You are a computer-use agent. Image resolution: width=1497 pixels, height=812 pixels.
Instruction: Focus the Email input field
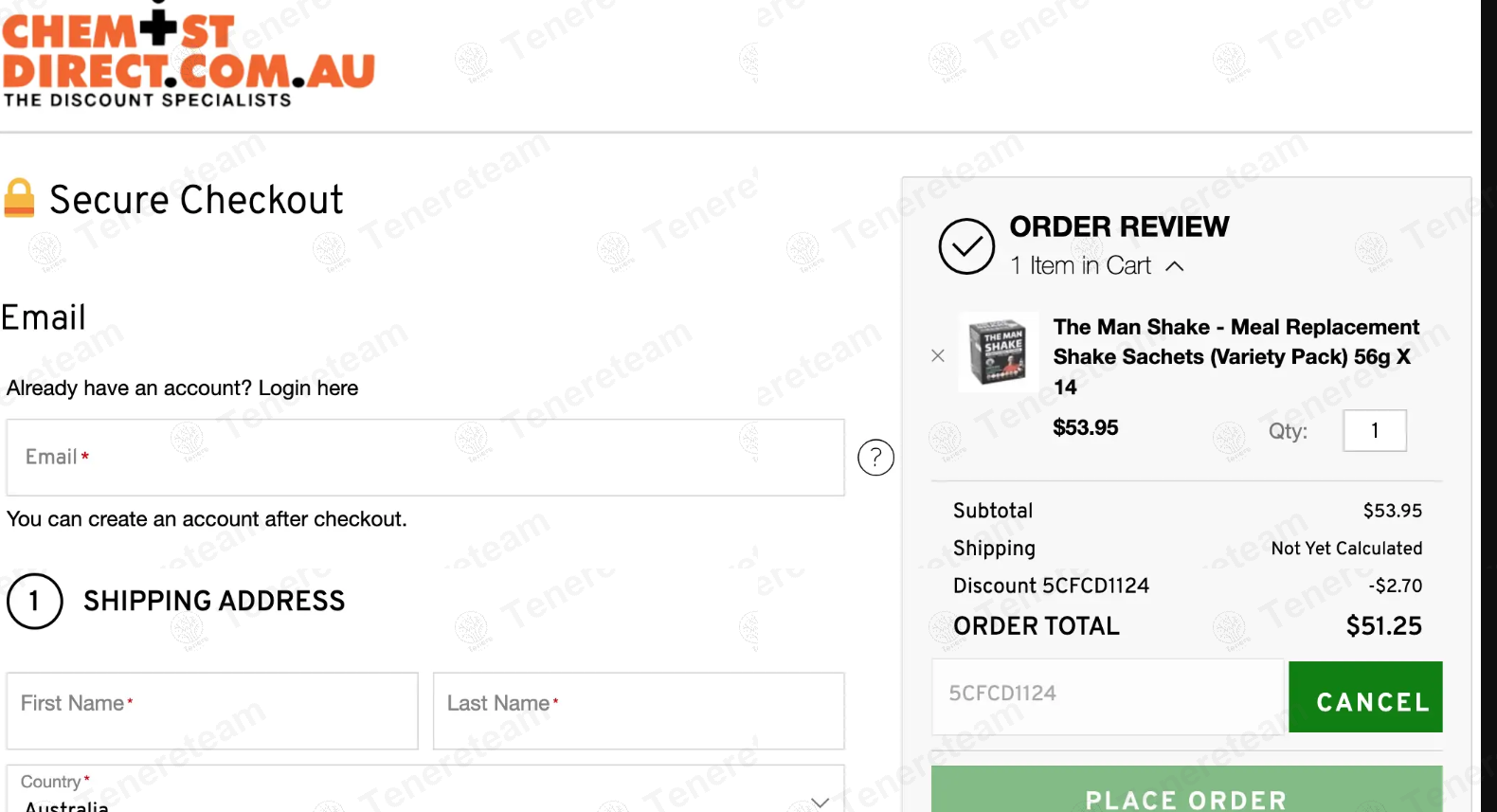point(424,458)
